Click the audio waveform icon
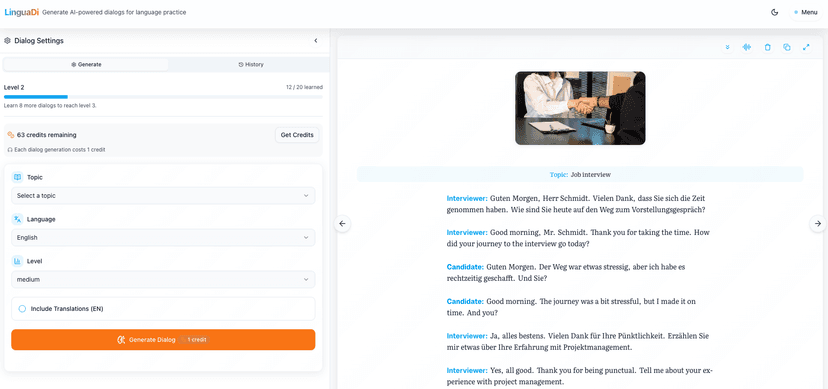 point(747,47)
